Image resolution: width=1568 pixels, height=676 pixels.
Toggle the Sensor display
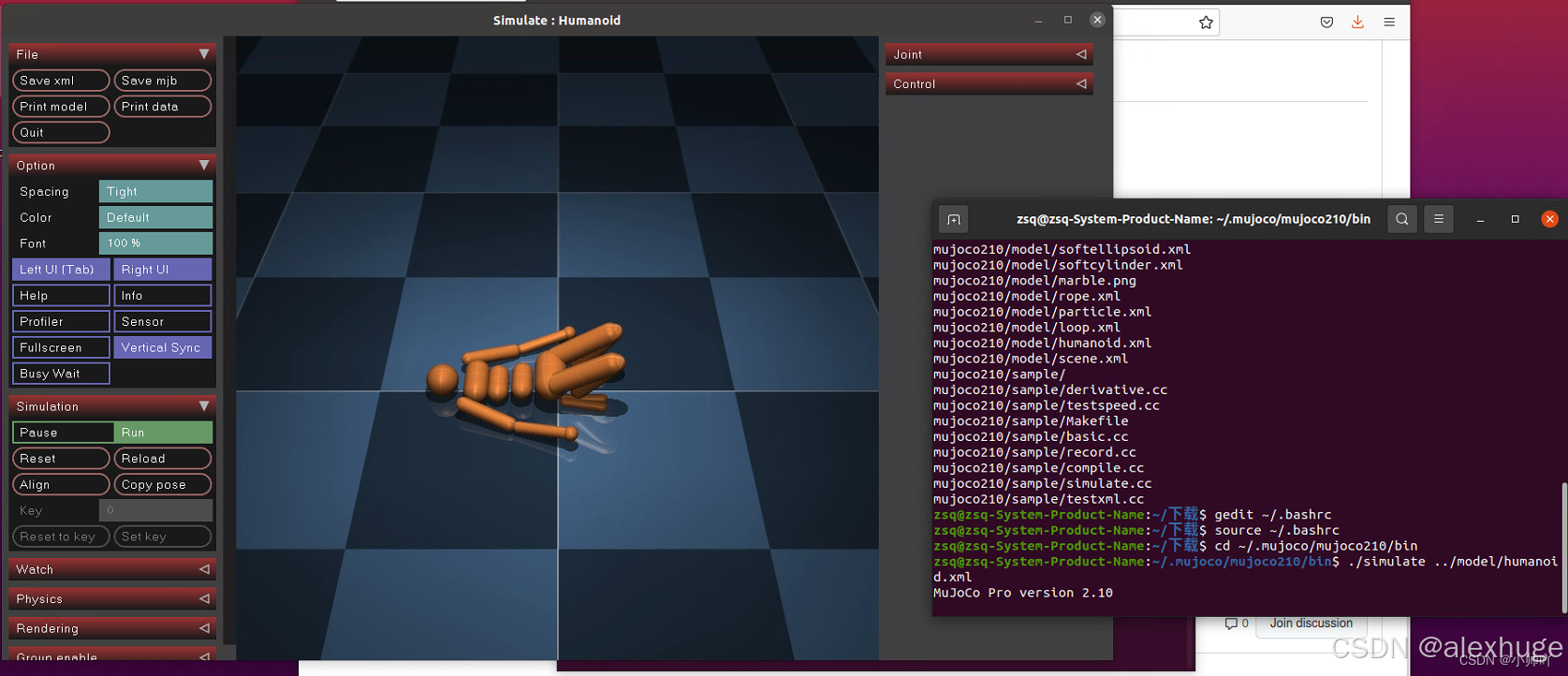coord(163,321)
